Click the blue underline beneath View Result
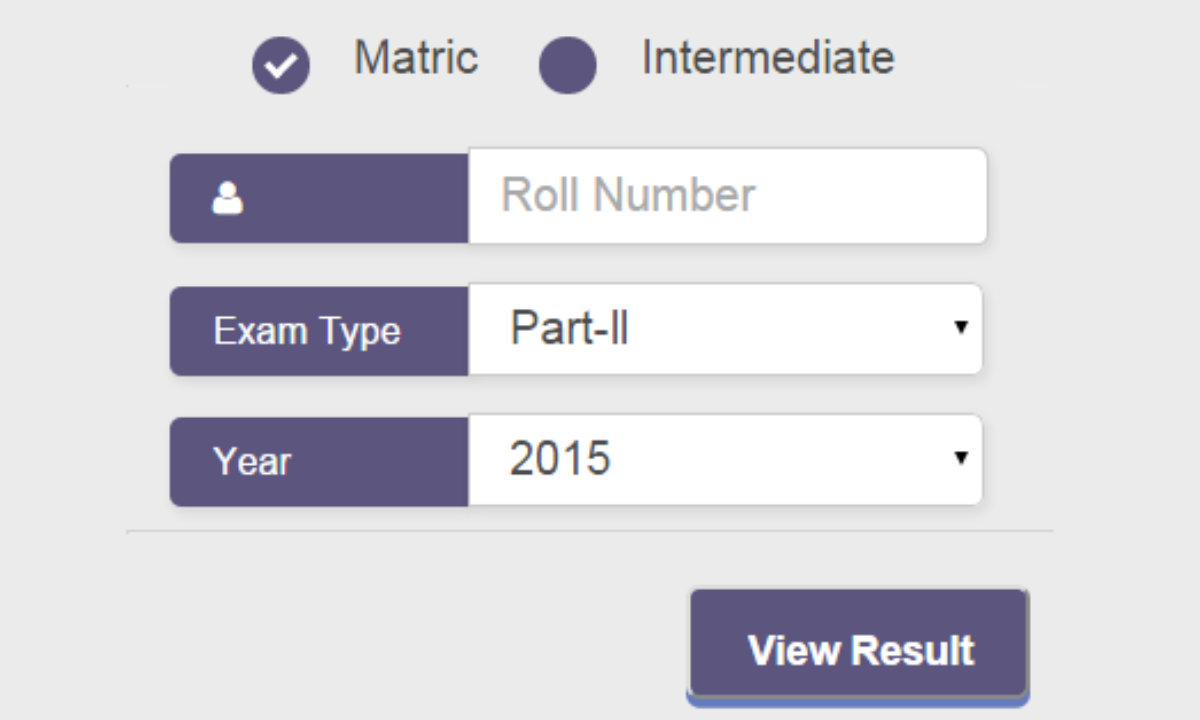 pos(858,700)
